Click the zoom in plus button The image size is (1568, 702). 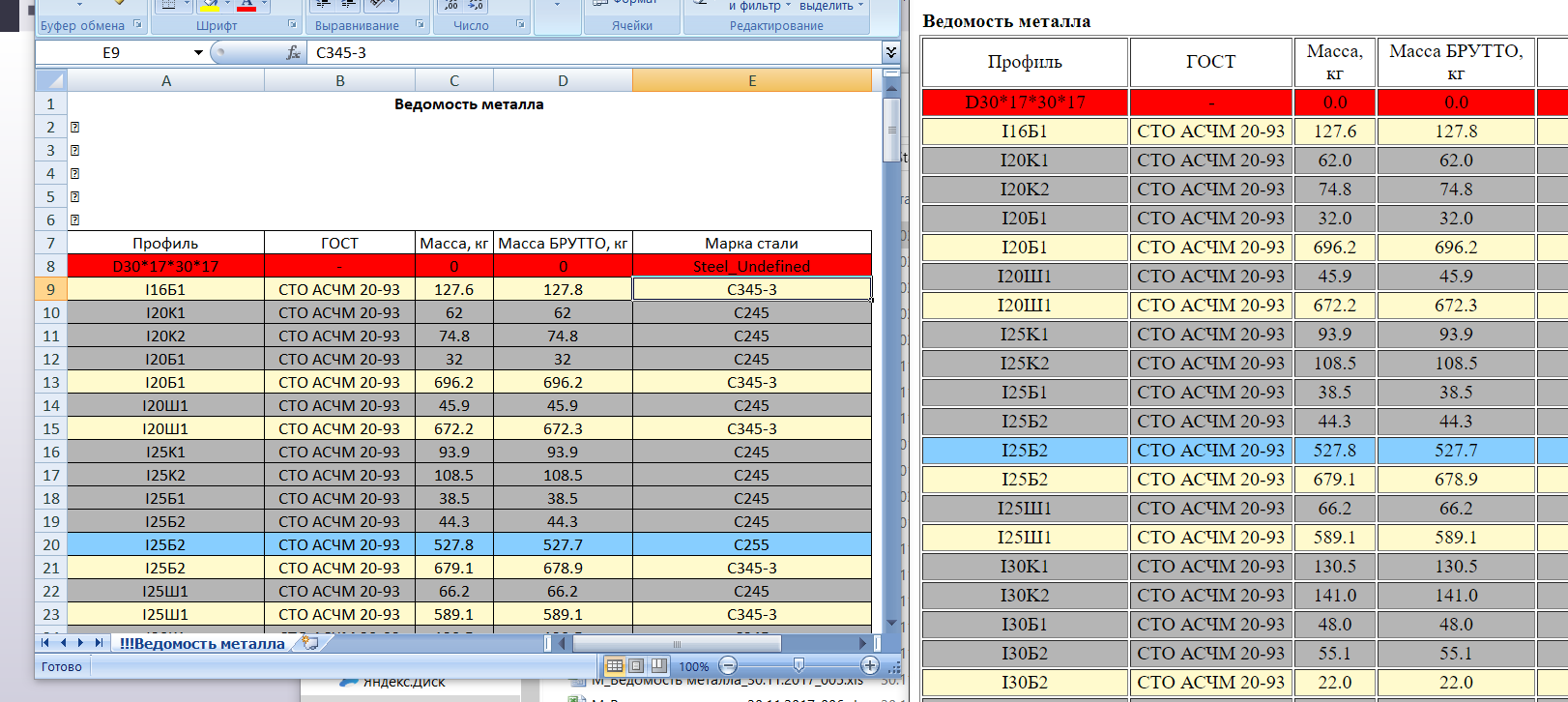869,665
